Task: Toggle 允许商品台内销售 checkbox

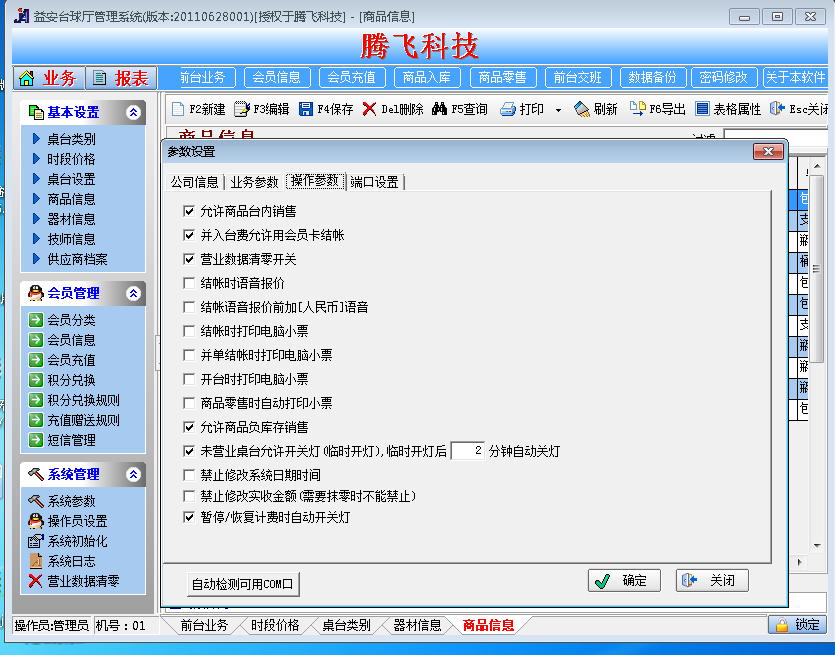Action: pos(189,211)
